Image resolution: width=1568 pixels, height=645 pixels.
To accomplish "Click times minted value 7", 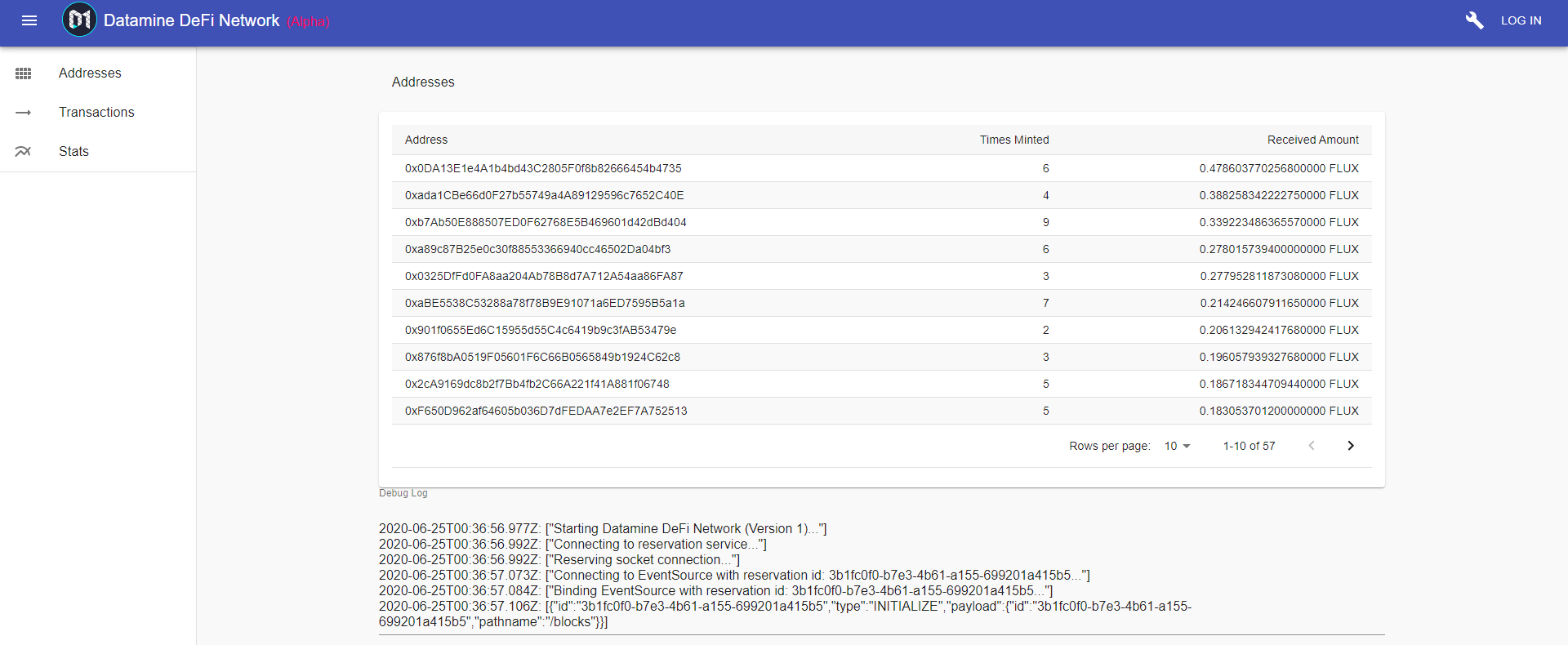I will tap(1045, 303).
